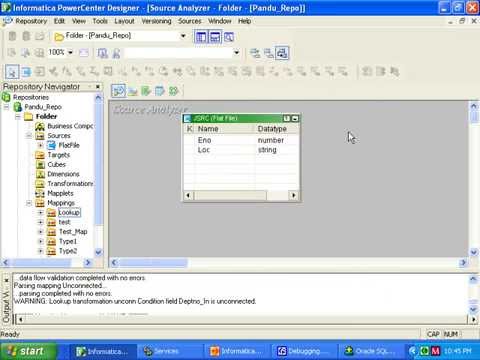Click the red M system tray icon
480x360 pixels.
436,351
